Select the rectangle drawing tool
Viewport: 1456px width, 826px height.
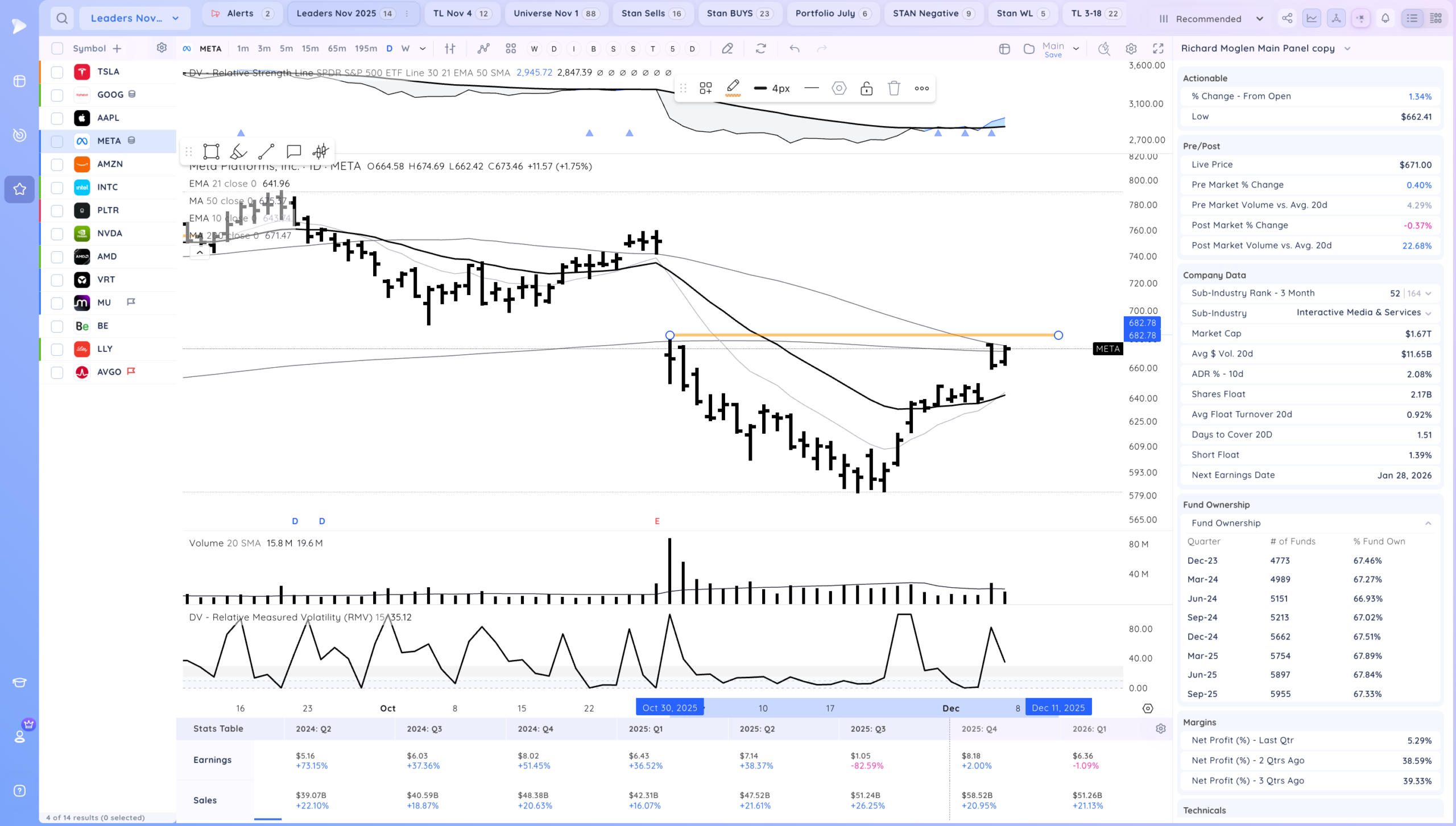tap(211, 151)
